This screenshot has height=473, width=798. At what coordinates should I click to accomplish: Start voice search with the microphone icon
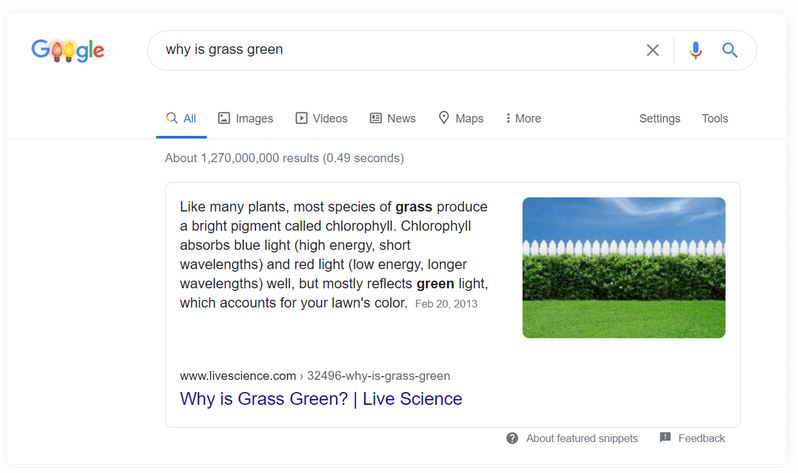[696, 50]
